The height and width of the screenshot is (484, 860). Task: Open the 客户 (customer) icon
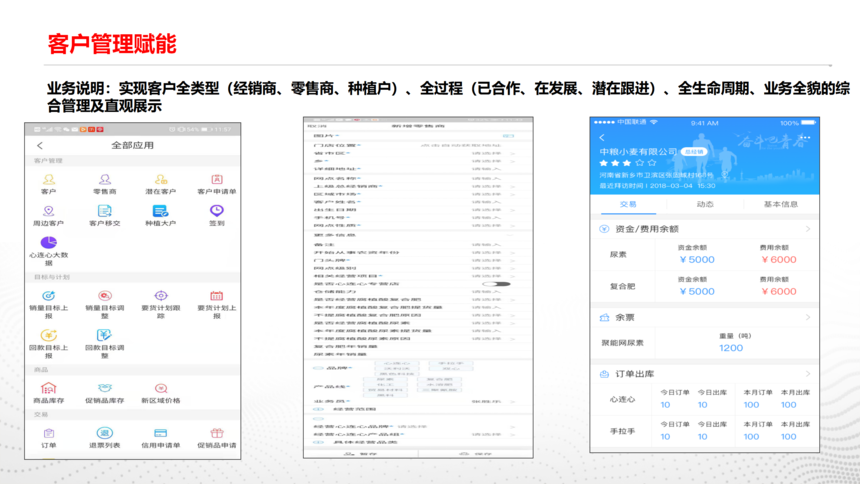point(48,180)
